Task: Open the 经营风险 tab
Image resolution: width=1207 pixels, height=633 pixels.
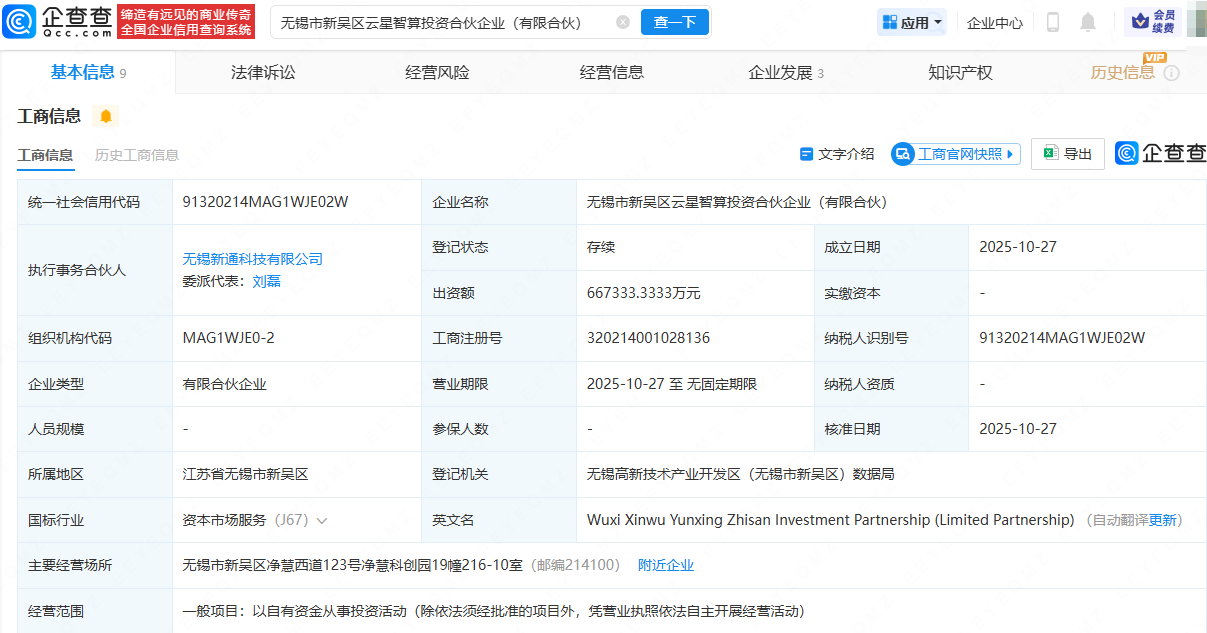Action: pos(437,73)
